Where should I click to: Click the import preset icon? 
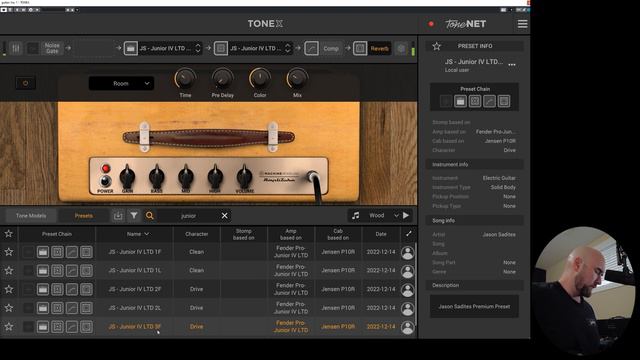[x=118, y=216]
